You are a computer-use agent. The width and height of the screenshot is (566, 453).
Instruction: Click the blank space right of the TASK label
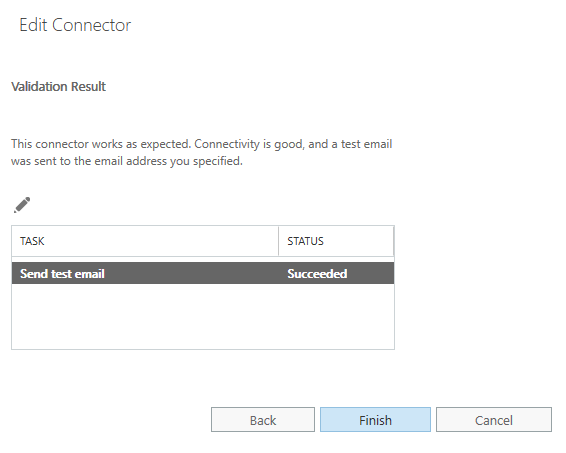(x=161, y=241)
